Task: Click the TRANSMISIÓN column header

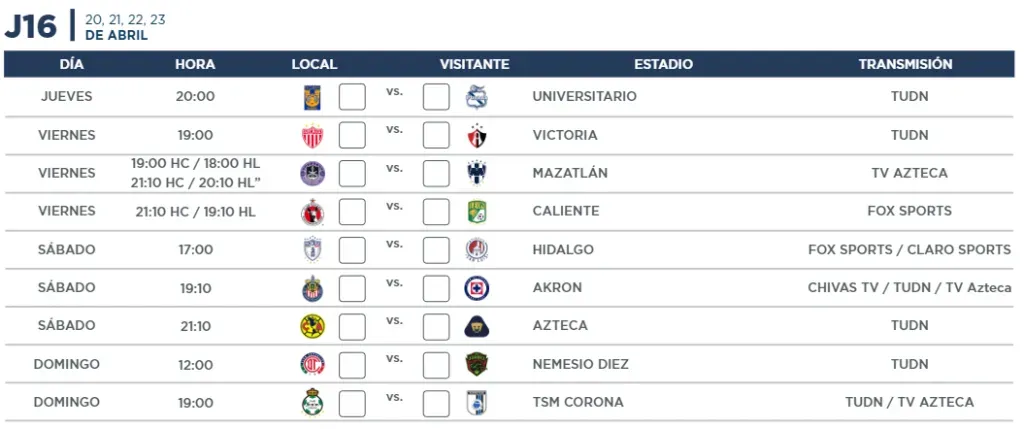Action: tap(905, 65)
